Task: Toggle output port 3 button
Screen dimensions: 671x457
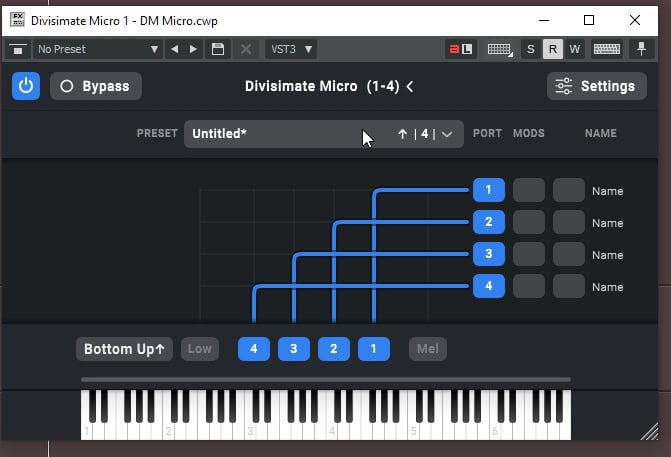Action: click(489, 254)
